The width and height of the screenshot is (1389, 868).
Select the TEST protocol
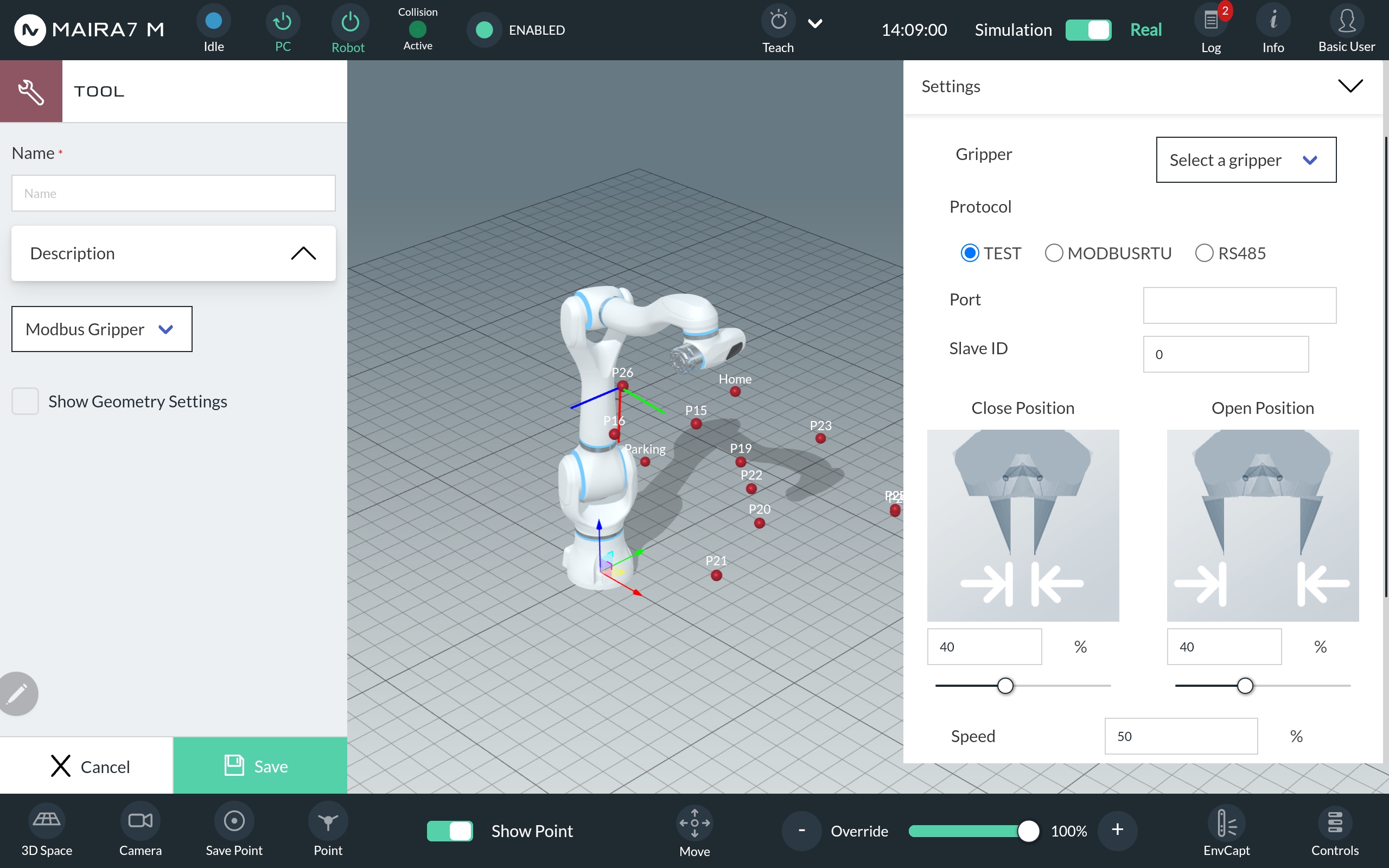tap(970, 253)
